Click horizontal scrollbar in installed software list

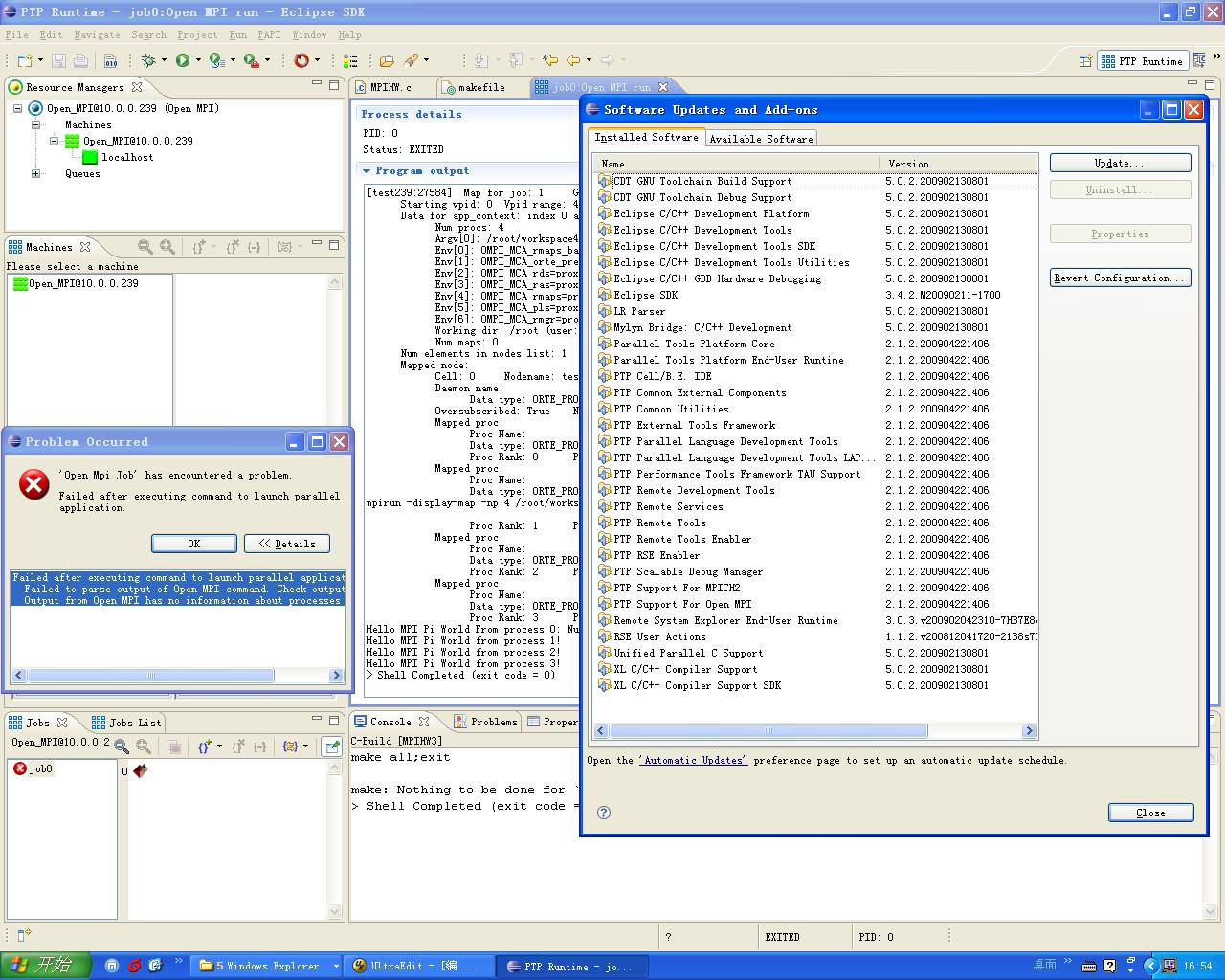click(x=768, y=731)
